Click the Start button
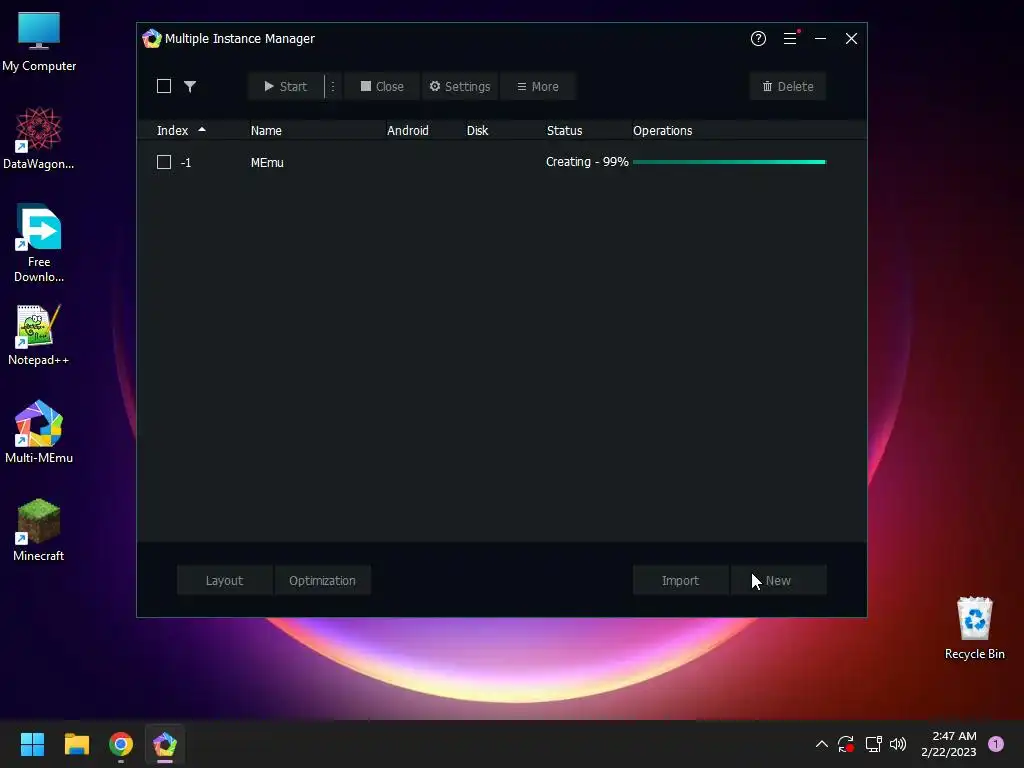This screenshot has height=768, width=1024. pos(285,86)
